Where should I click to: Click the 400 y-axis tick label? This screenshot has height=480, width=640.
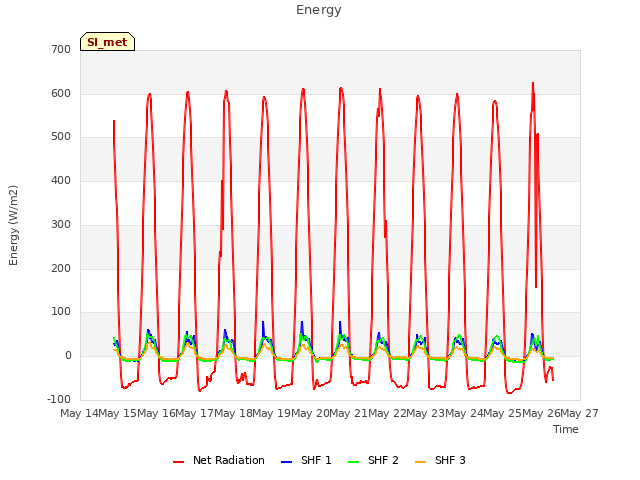pos(61,180)
